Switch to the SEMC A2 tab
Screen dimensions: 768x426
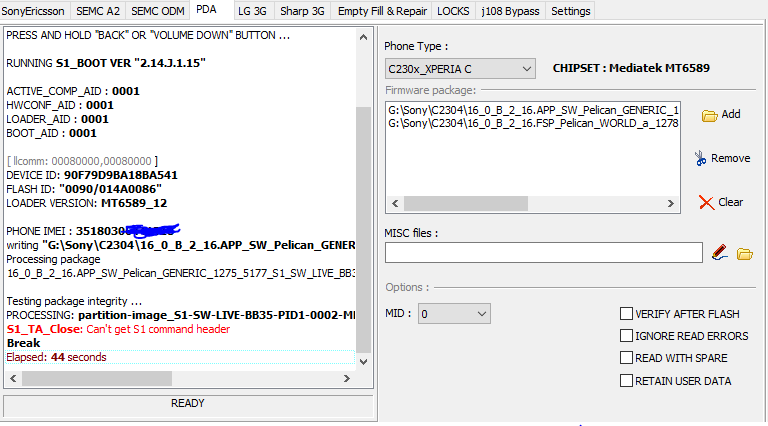98,11
